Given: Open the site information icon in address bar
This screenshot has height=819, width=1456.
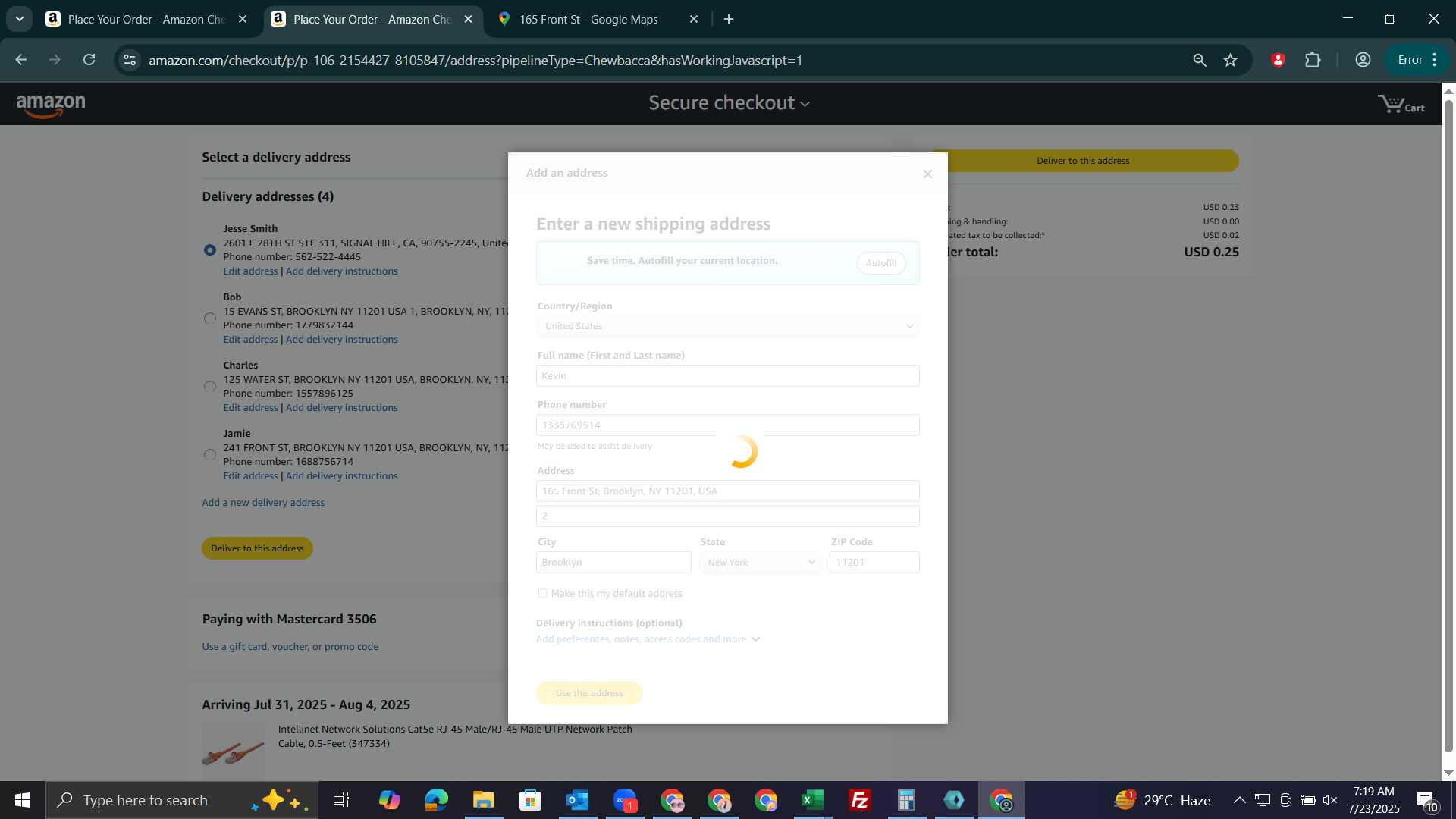Looking at the screenshot, I should pyautogui.click(x=130, y=60).
